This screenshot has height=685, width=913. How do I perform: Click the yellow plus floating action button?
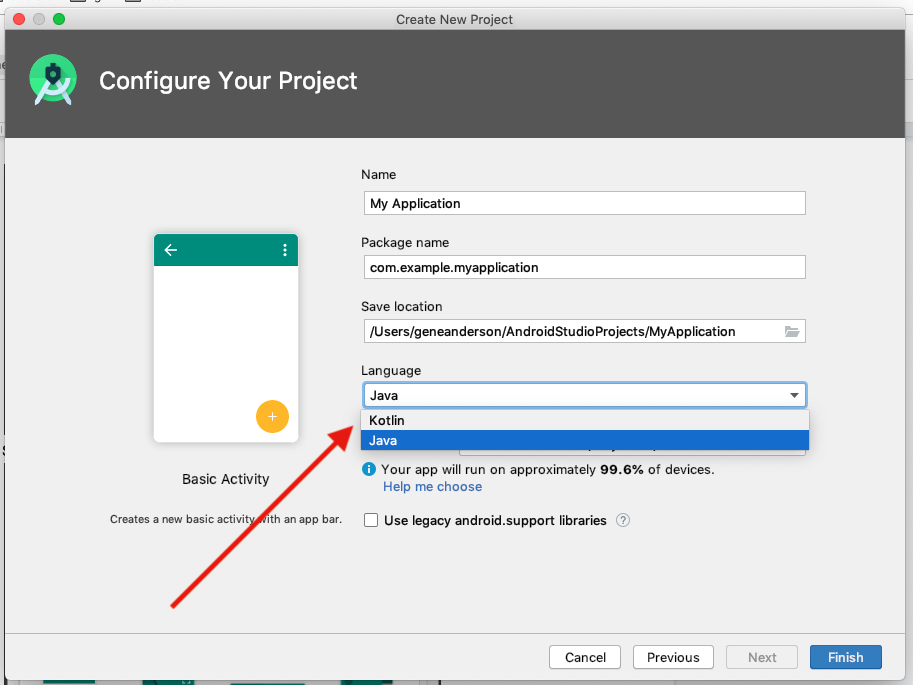pyautogui.click(x=272, y=416)
